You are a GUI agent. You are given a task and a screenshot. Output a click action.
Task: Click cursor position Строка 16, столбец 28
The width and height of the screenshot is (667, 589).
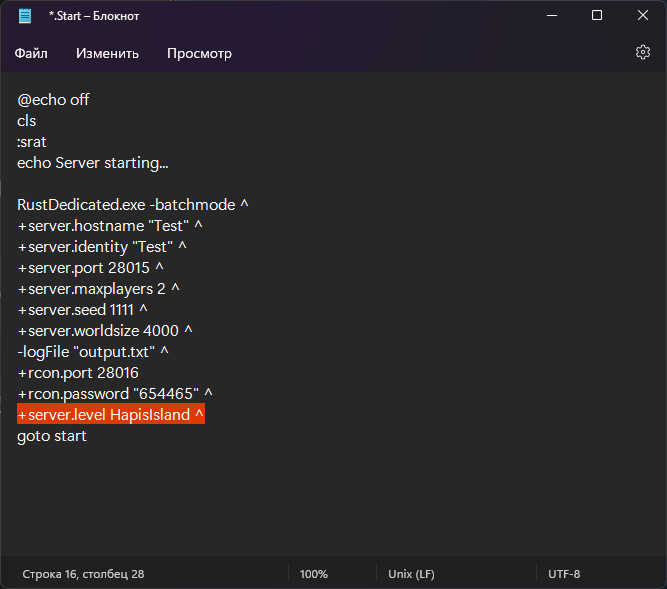point(83,574)
